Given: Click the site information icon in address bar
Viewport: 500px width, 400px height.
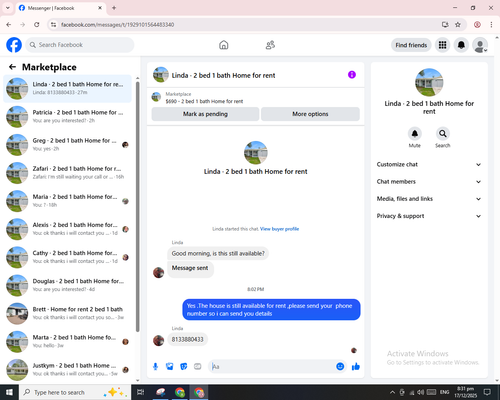Looking at the screenshot, I should click(53, 24).
